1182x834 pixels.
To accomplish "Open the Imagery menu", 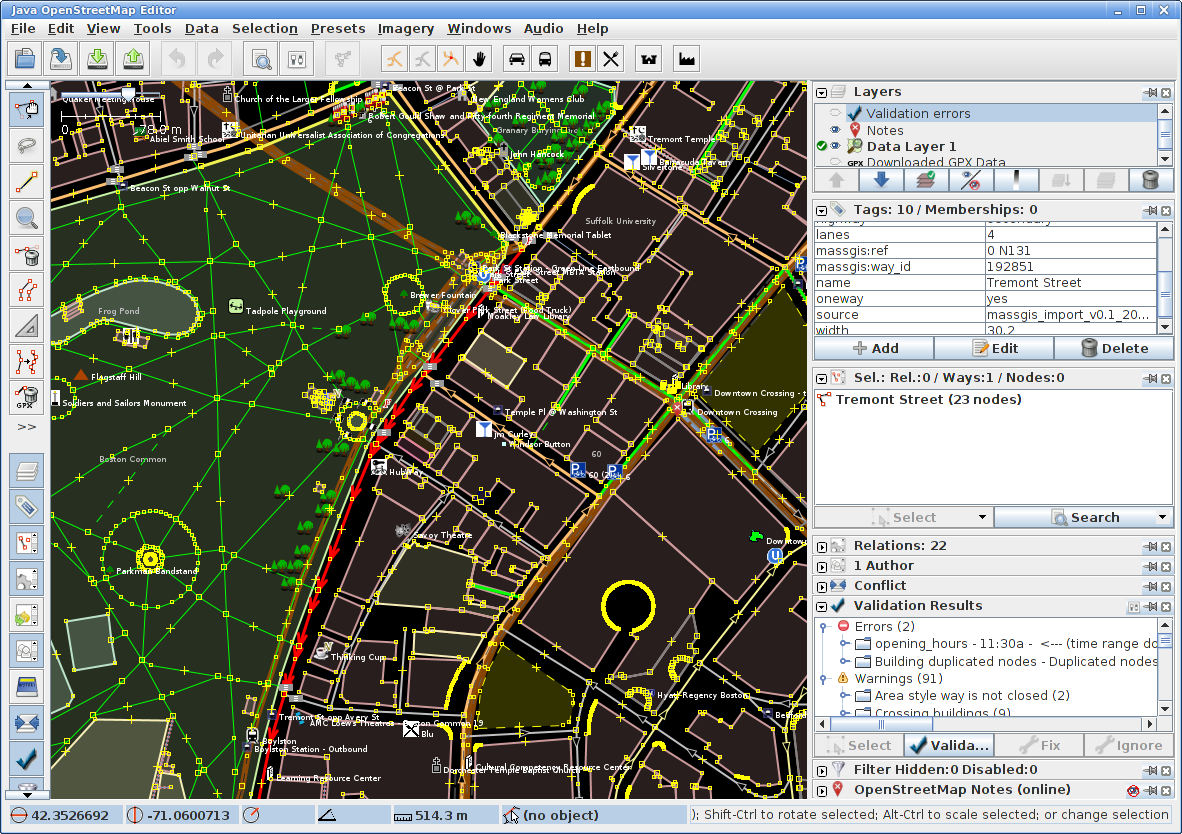I will click(x=405, y=29).
